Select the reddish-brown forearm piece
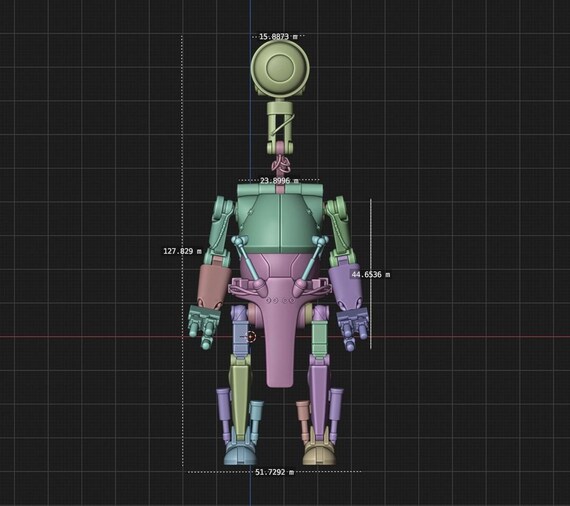Viewport: 570px width, 506px height. 214,285
